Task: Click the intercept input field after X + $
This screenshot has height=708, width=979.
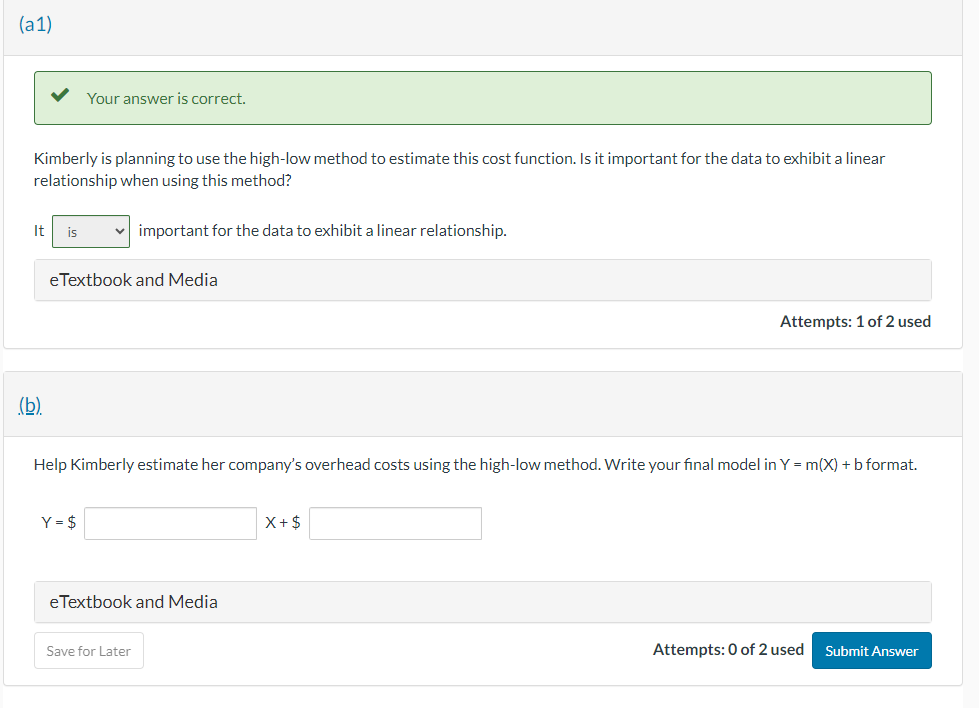Action: tap(395, 523)
